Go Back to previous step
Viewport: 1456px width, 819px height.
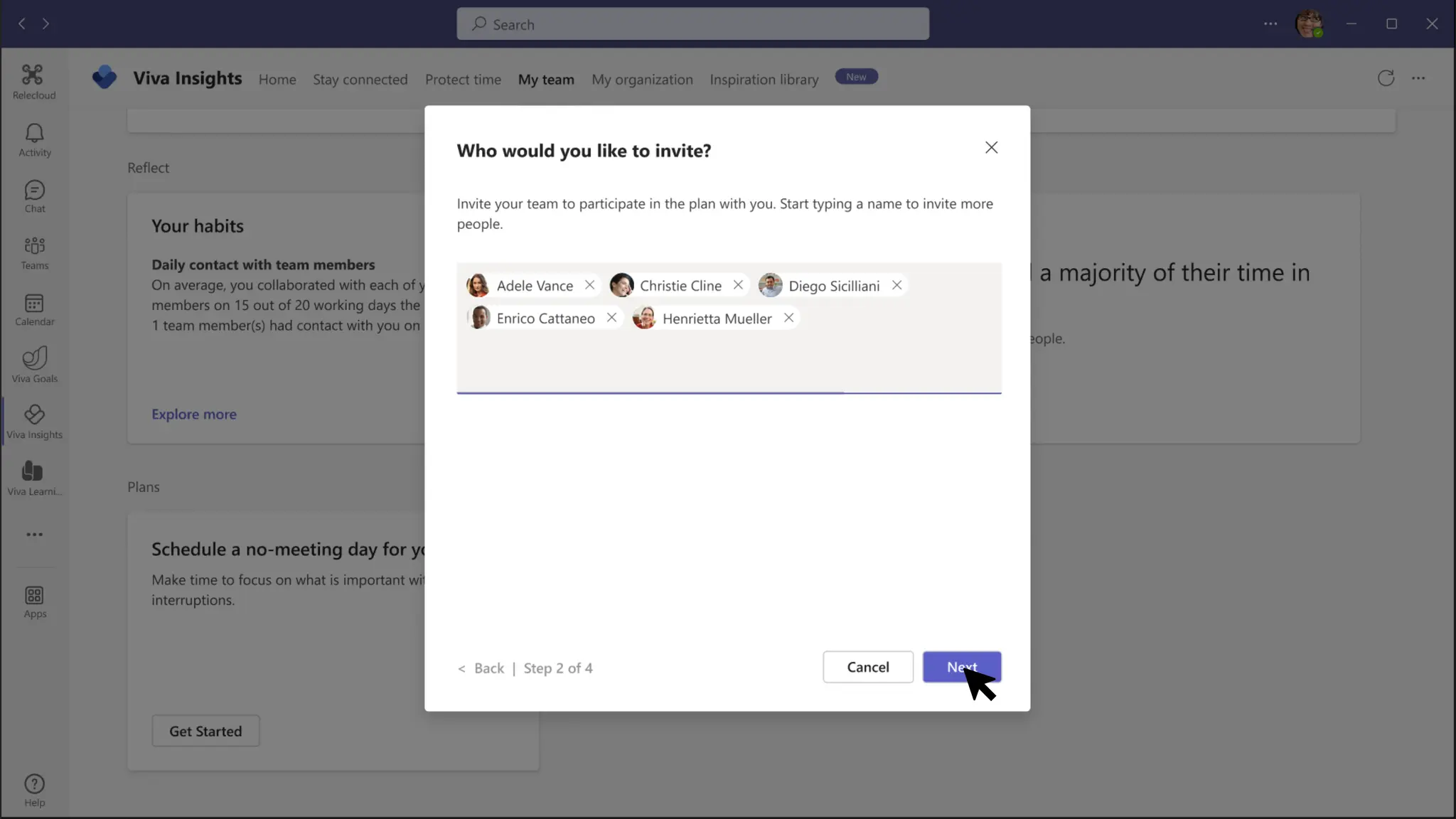[488, 668]
